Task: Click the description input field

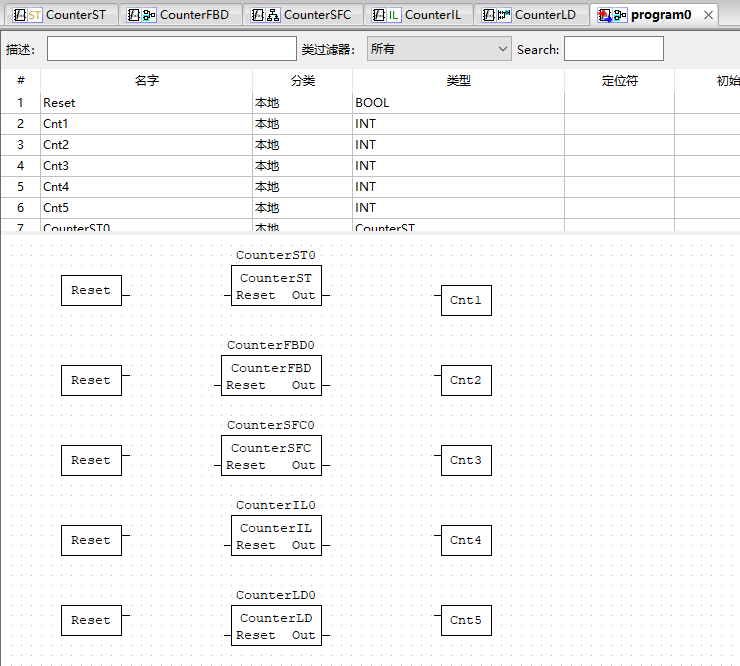Action: tap(171, 49)
